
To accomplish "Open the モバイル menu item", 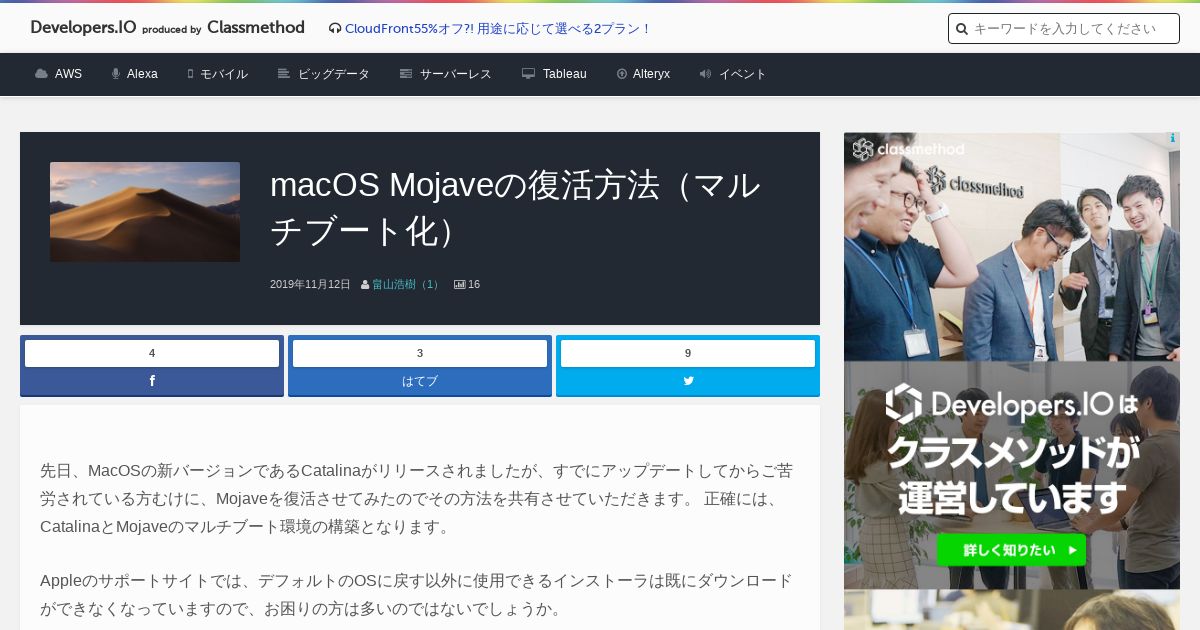I will (217, 74).
